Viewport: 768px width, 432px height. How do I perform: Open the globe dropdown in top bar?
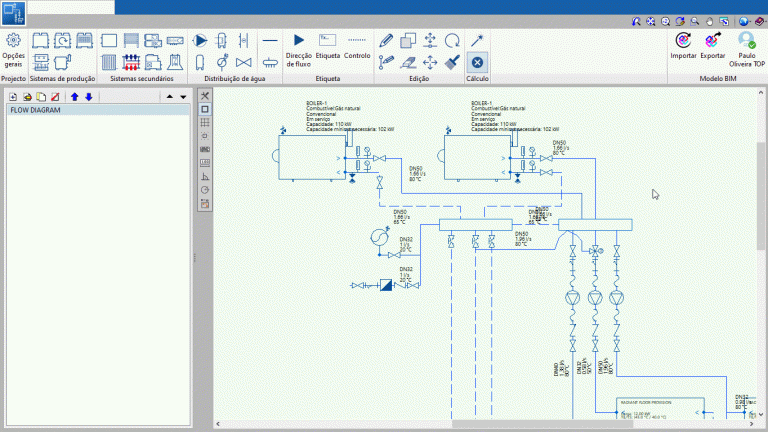pyautogui.click(x=744, y=22)
